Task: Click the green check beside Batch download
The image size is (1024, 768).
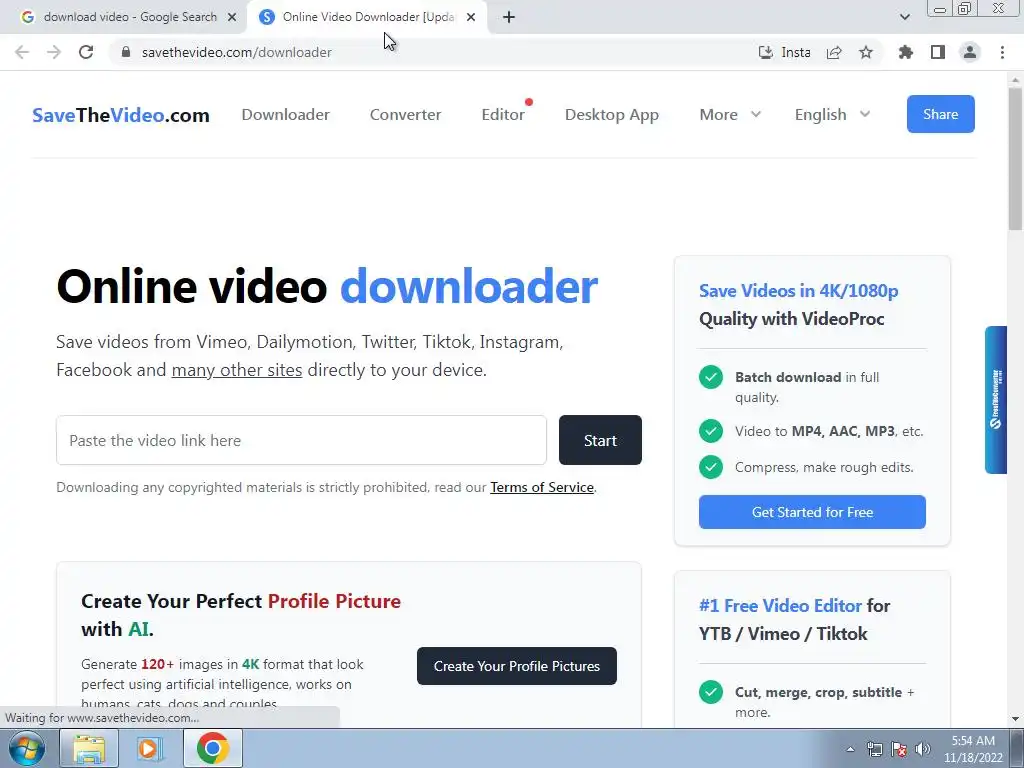Action: click(711, 377)
